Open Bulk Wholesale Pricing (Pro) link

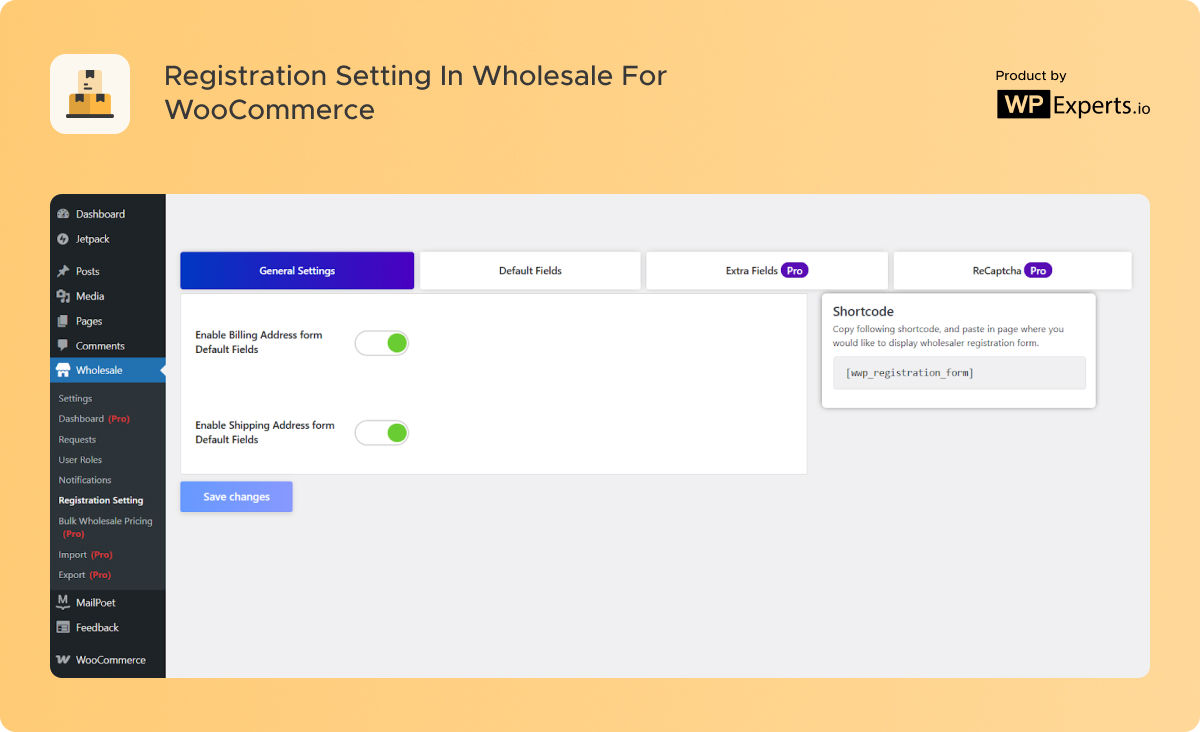(105, 527)
